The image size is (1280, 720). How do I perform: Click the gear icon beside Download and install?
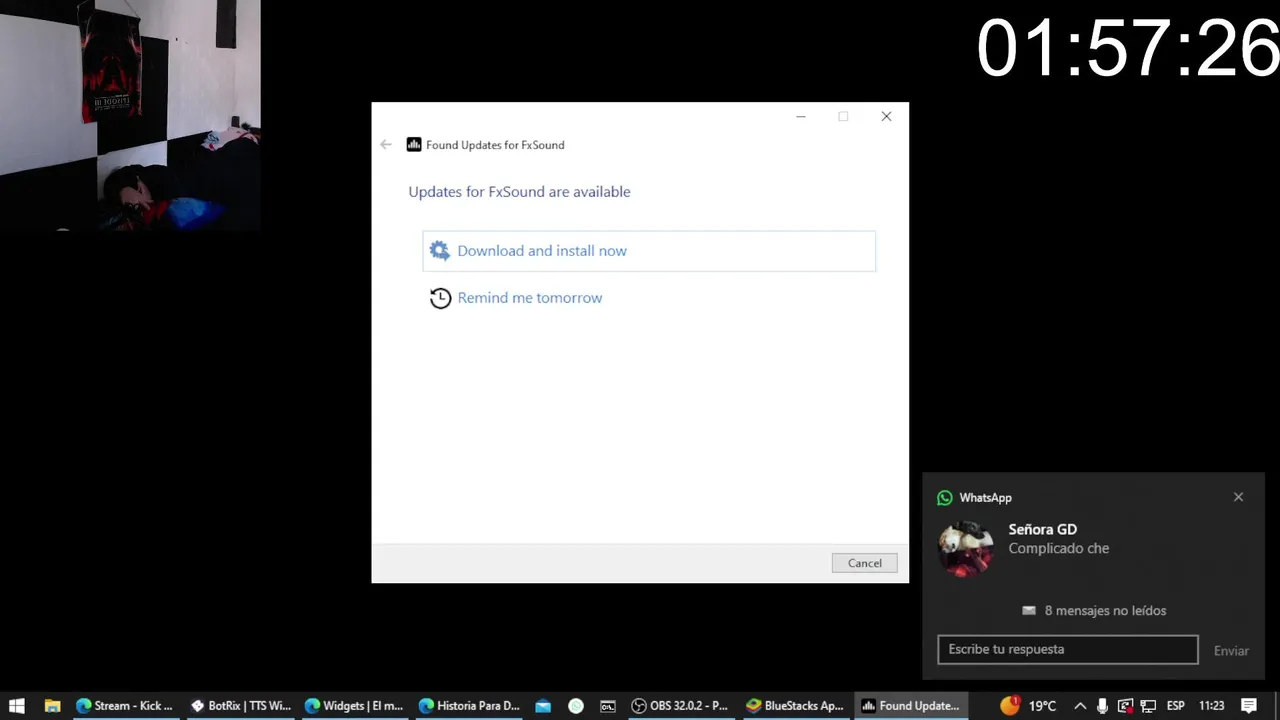point(440,251)
